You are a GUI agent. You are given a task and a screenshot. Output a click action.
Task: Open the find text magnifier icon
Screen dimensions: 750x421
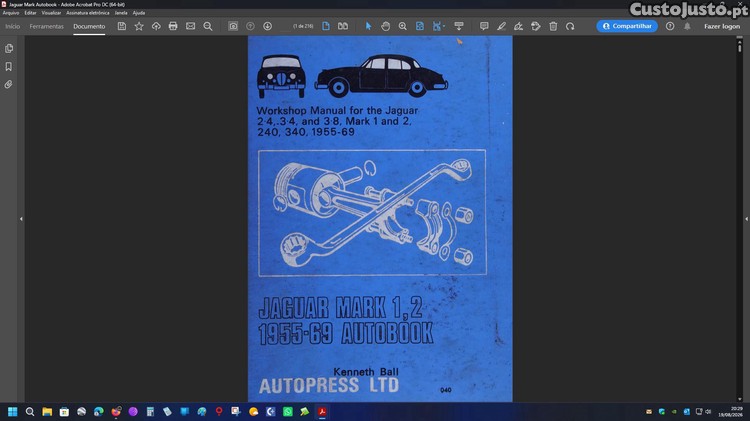208,26
